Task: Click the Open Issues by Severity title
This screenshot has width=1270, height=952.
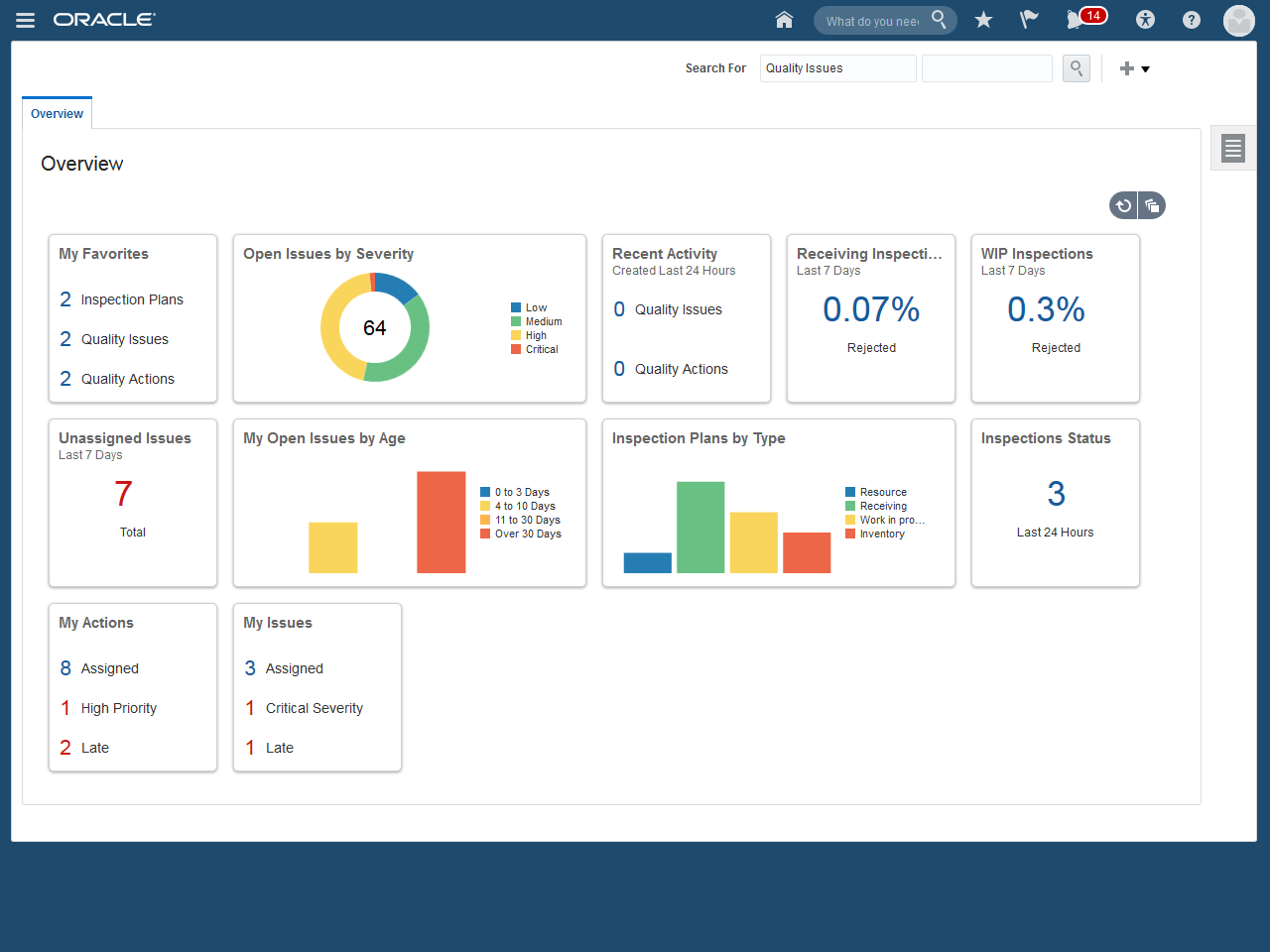Action: 328,254
